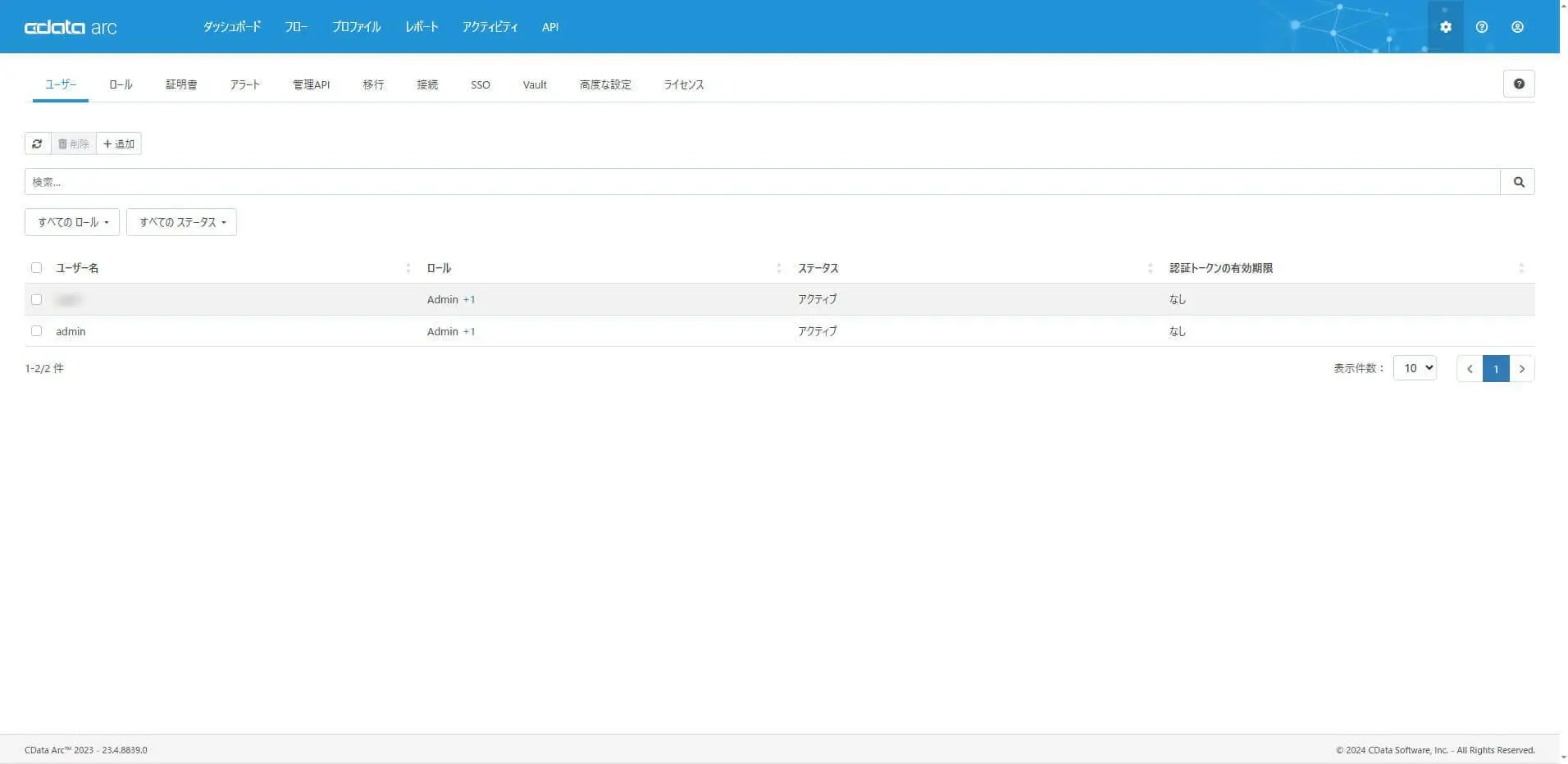Toggle the select-all users checkbox
Screen dimensions: 1568x764
click(36, 268)
